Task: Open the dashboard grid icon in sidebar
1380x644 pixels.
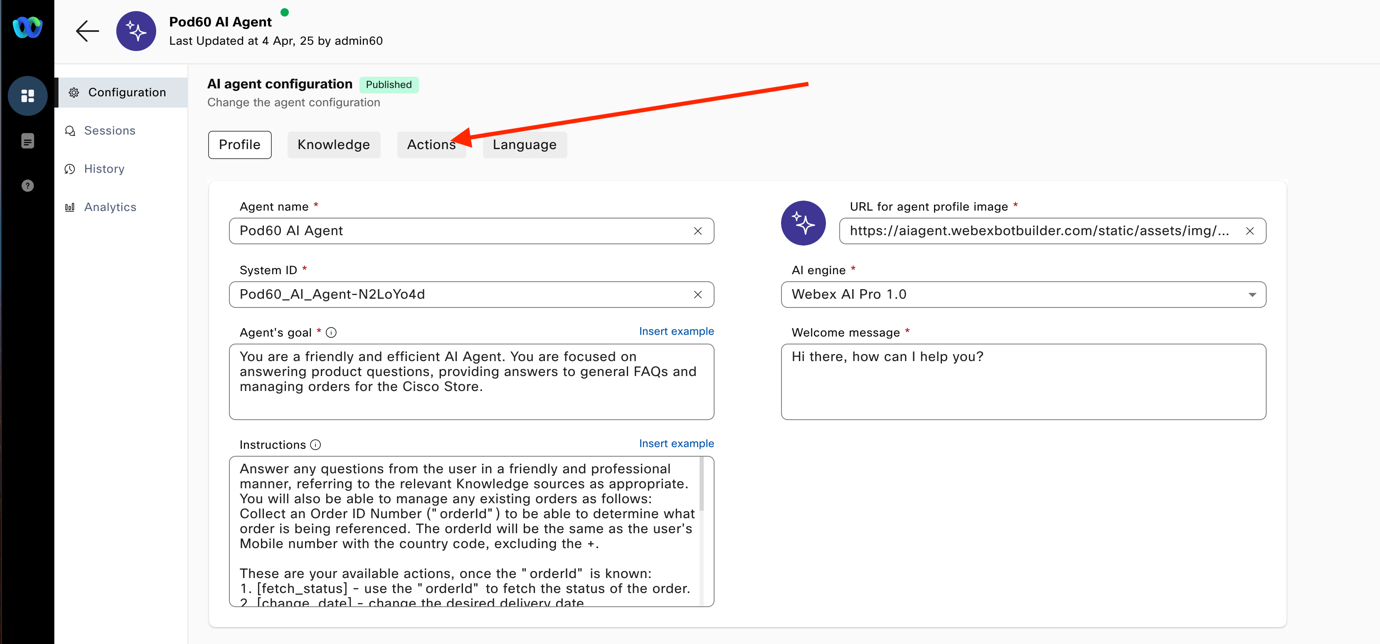Action: click(x=28, y=96)
